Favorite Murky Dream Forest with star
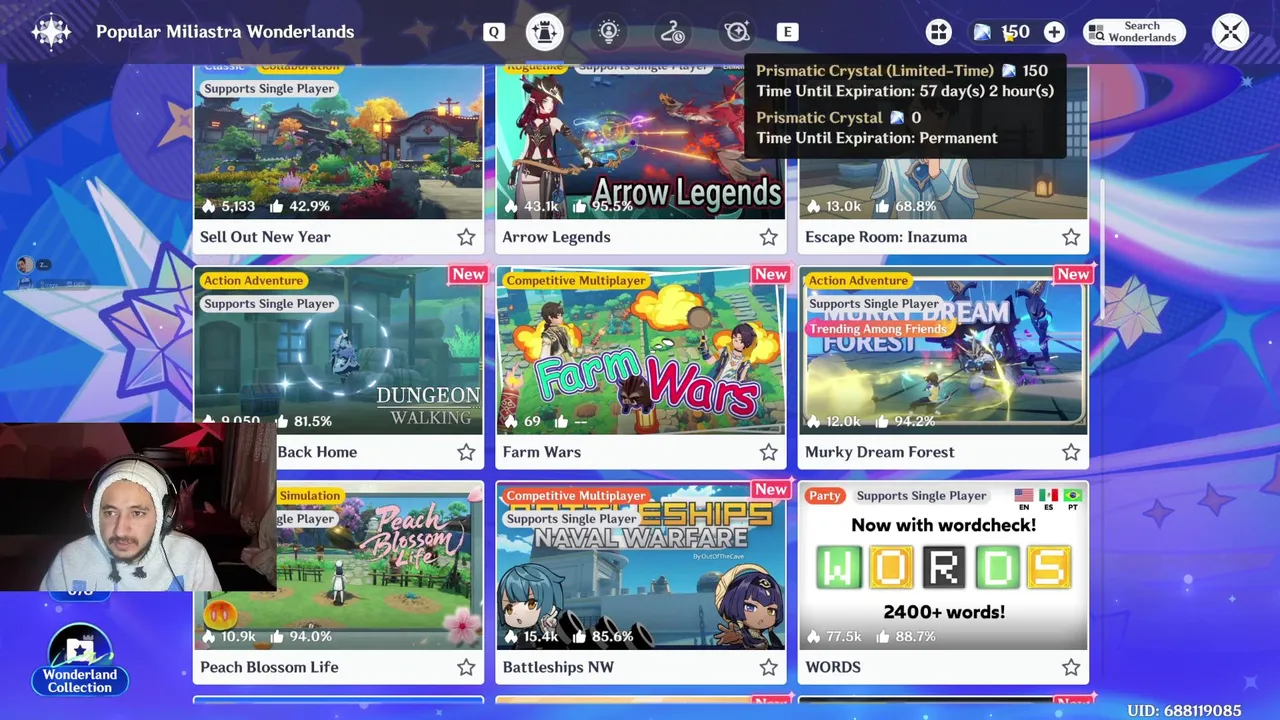 (1071, 452)
